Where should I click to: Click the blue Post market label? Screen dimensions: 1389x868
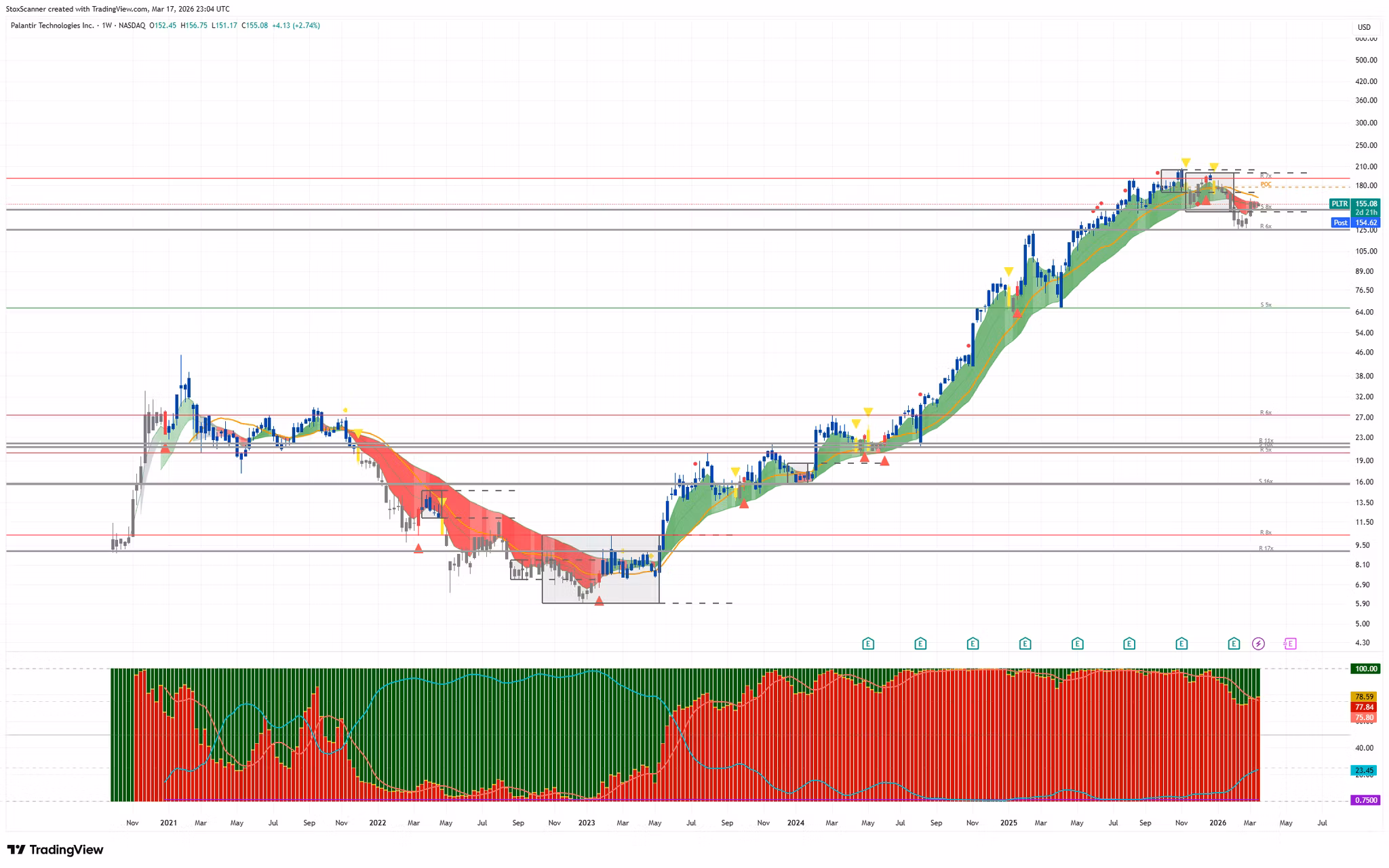[x=1340, y=222]
